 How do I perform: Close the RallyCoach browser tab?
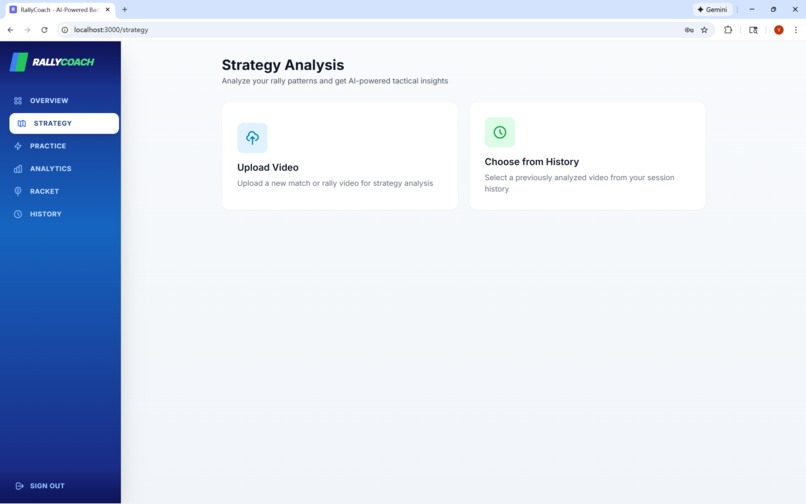click(x=107, y=9)
